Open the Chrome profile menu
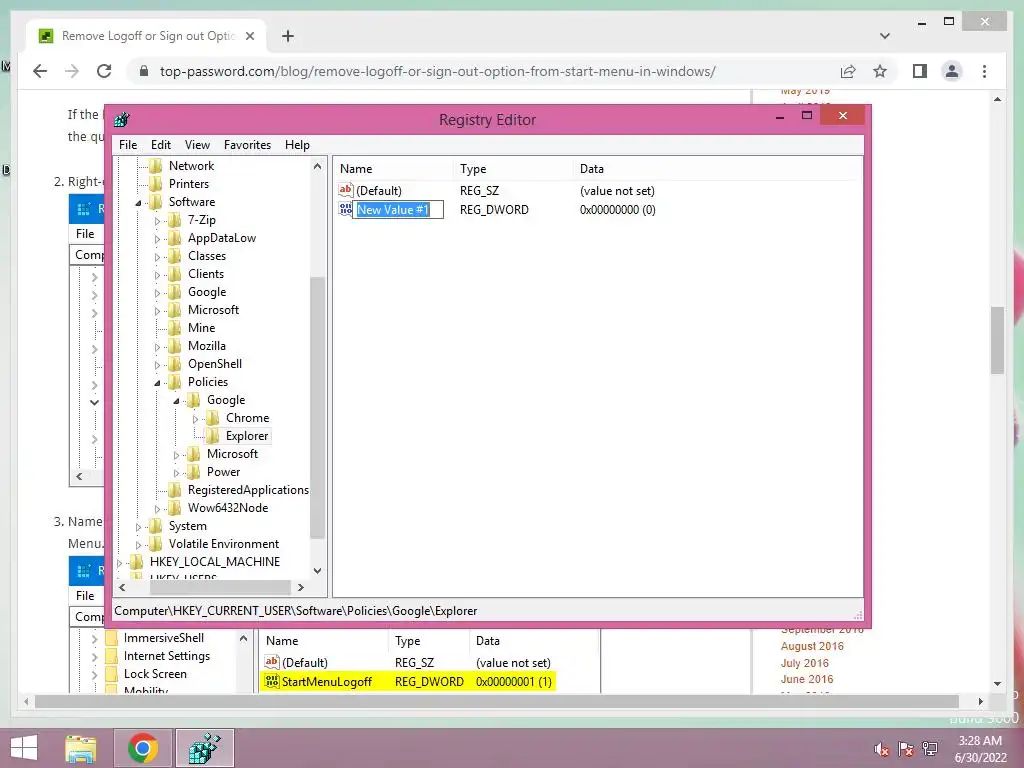The height and width of the screenshot is (768, 1024). (x=952, y=71)
